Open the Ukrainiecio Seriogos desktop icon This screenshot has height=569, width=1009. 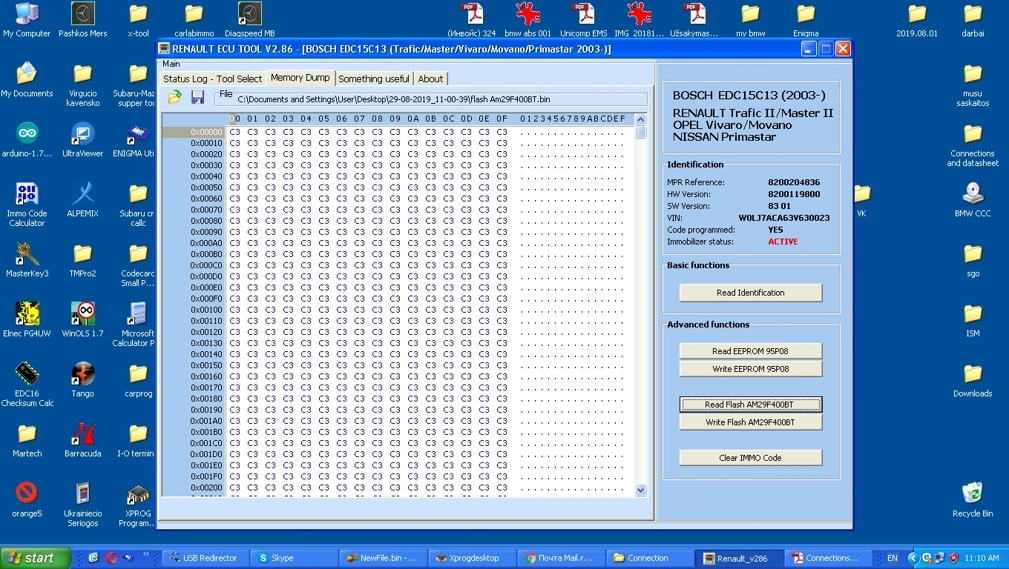[82, 505]
